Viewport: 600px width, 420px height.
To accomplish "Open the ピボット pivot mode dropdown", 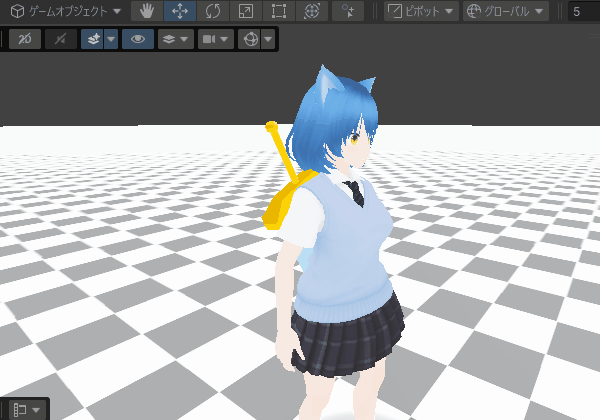I will coord(421,11).
